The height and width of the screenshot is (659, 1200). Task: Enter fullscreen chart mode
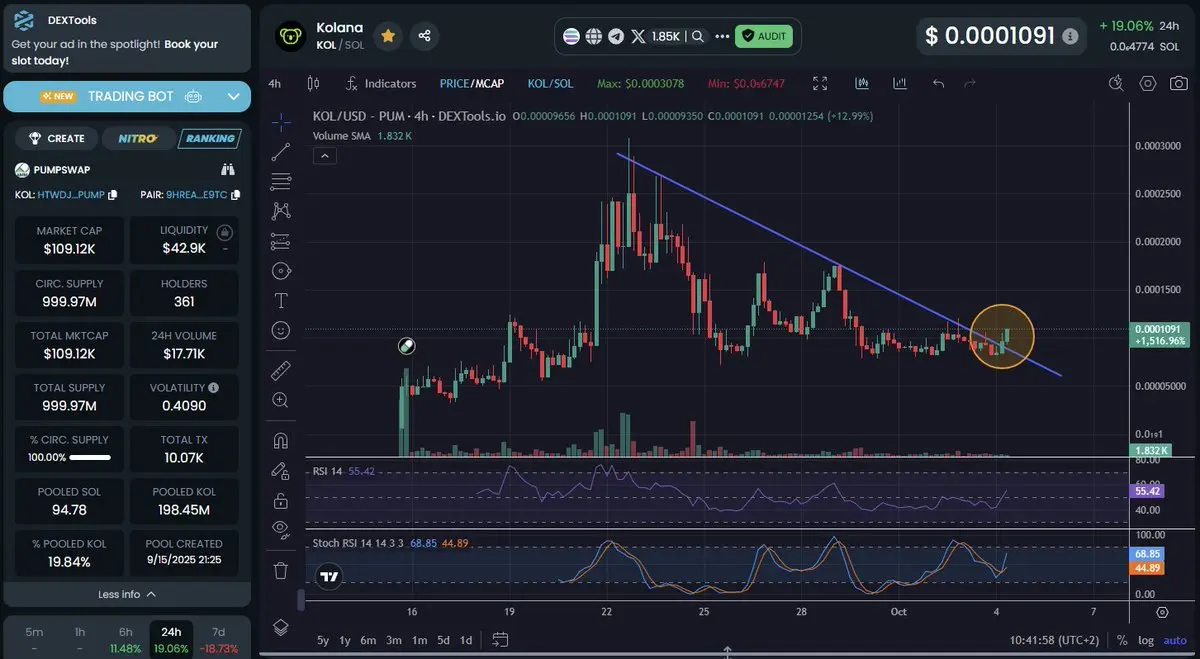click(820, 84)
